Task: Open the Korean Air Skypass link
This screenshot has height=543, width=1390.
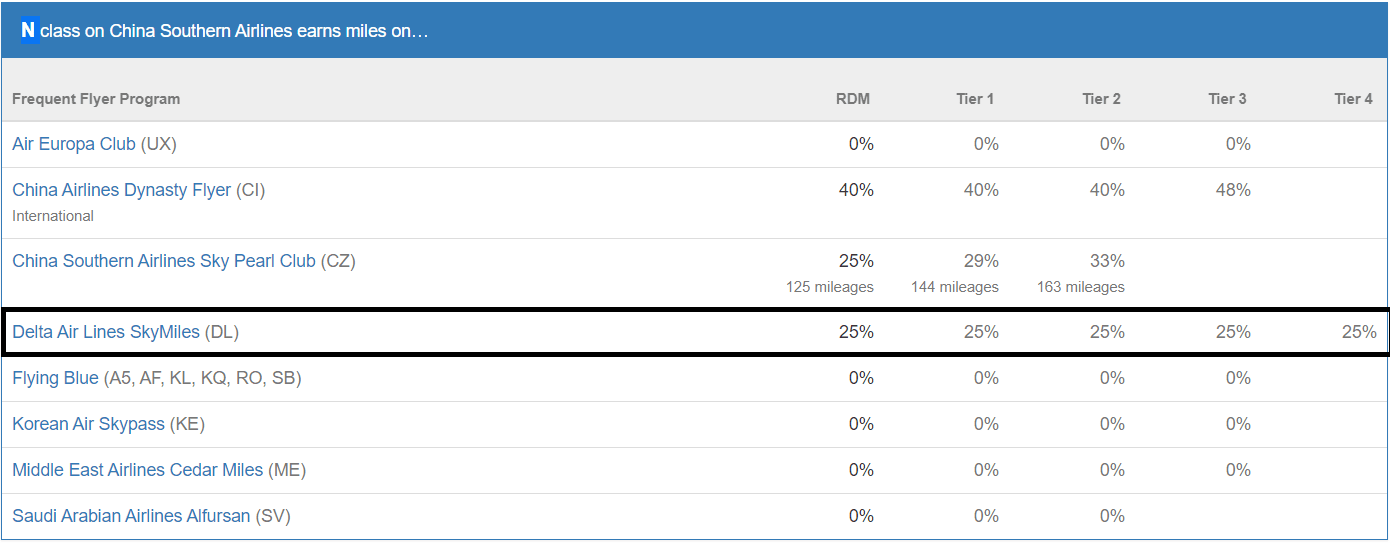Action: pyautogui.click(x=88, y=424)
